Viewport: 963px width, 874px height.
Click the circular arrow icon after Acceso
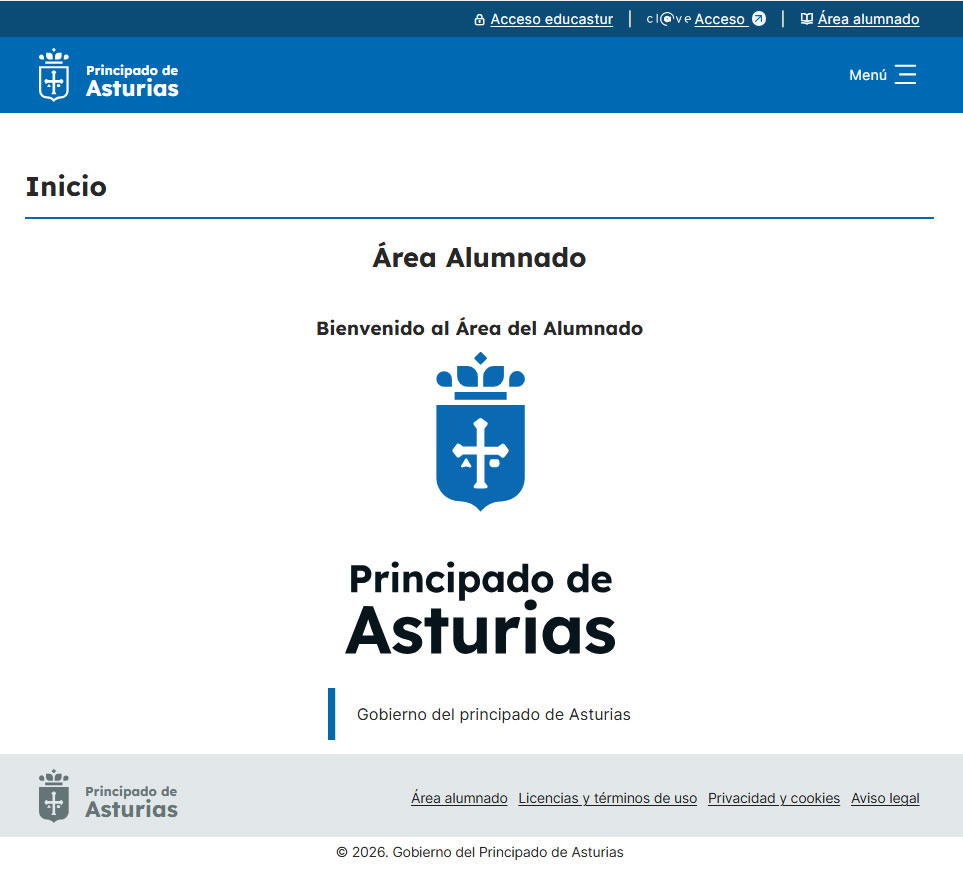pos(757,19)
